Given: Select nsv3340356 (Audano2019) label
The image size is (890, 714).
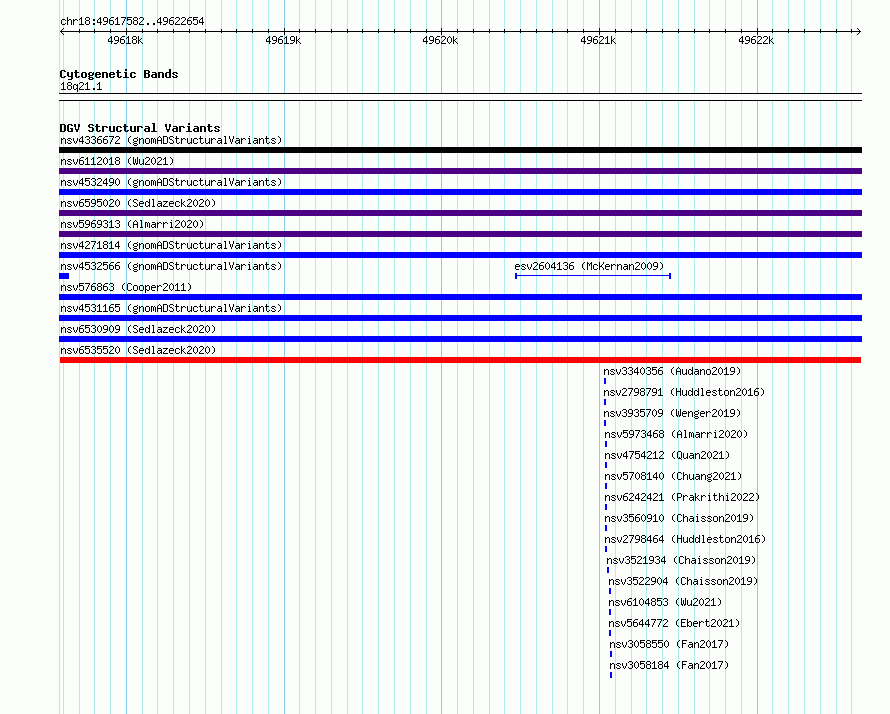Looking at the screenshot, I should 672,371.
